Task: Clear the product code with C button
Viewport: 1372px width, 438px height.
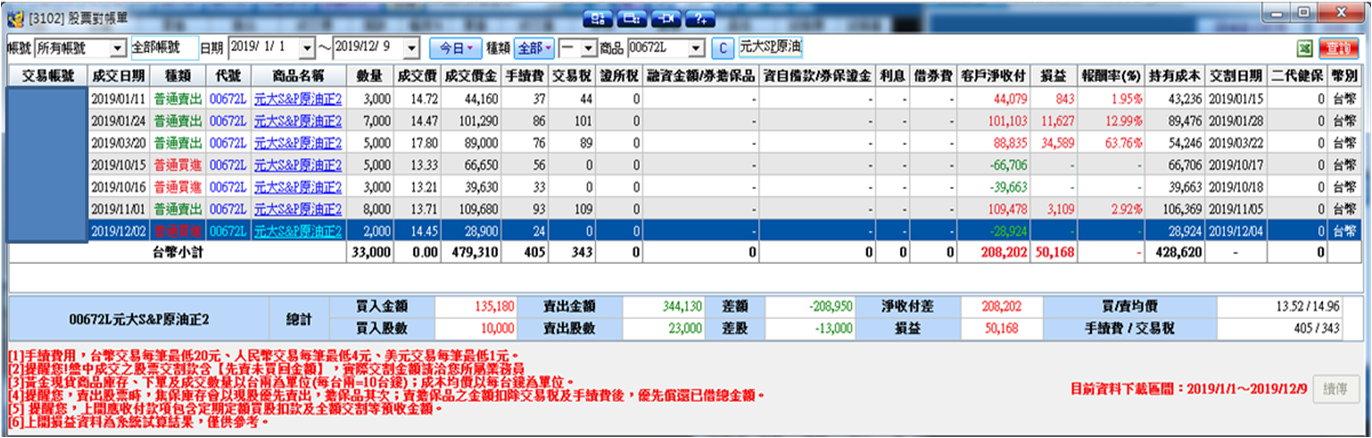Action: (x=723, y=48)
